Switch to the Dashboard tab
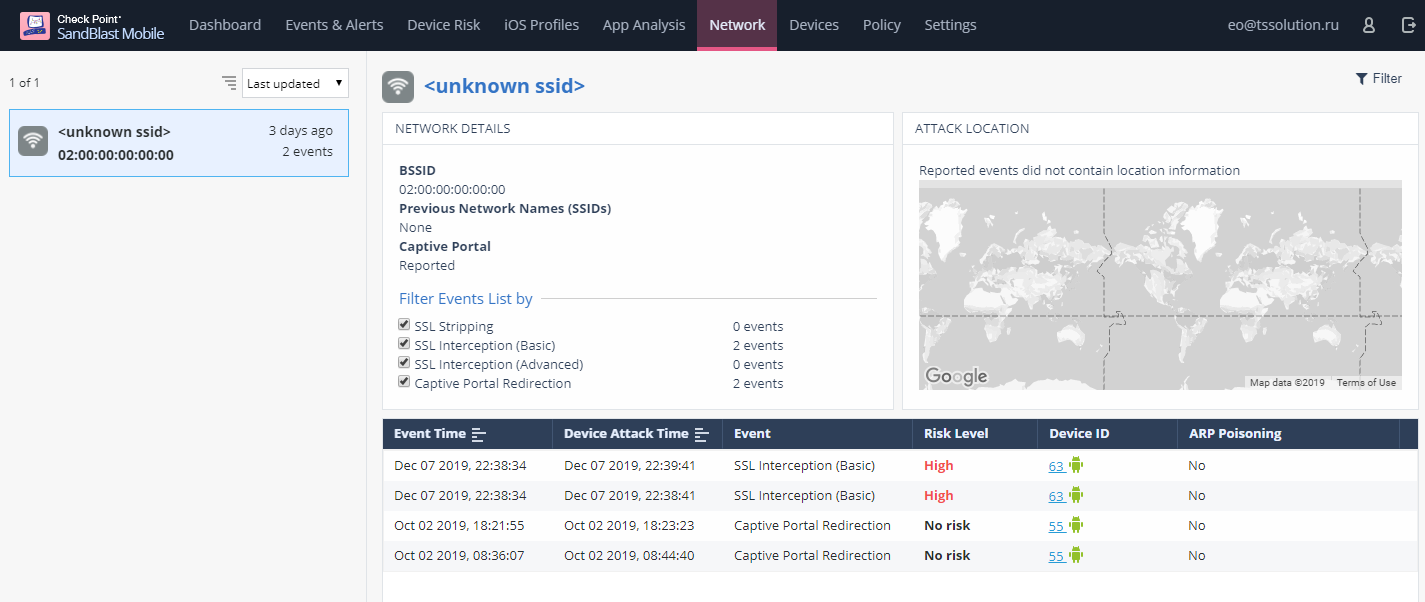This screenshot has height=602, width=1425. pyautogui.click(x=225, y=25)
